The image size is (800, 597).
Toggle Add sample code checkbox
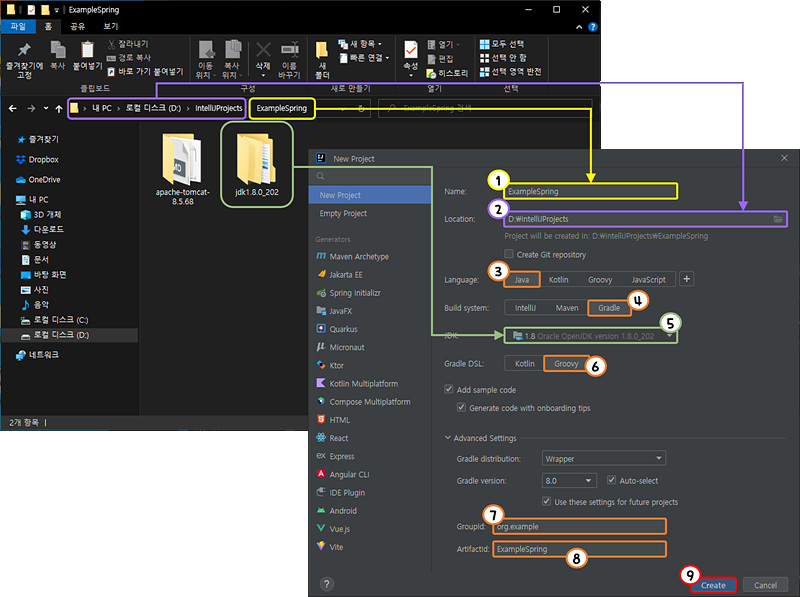[x=448, y=389]
